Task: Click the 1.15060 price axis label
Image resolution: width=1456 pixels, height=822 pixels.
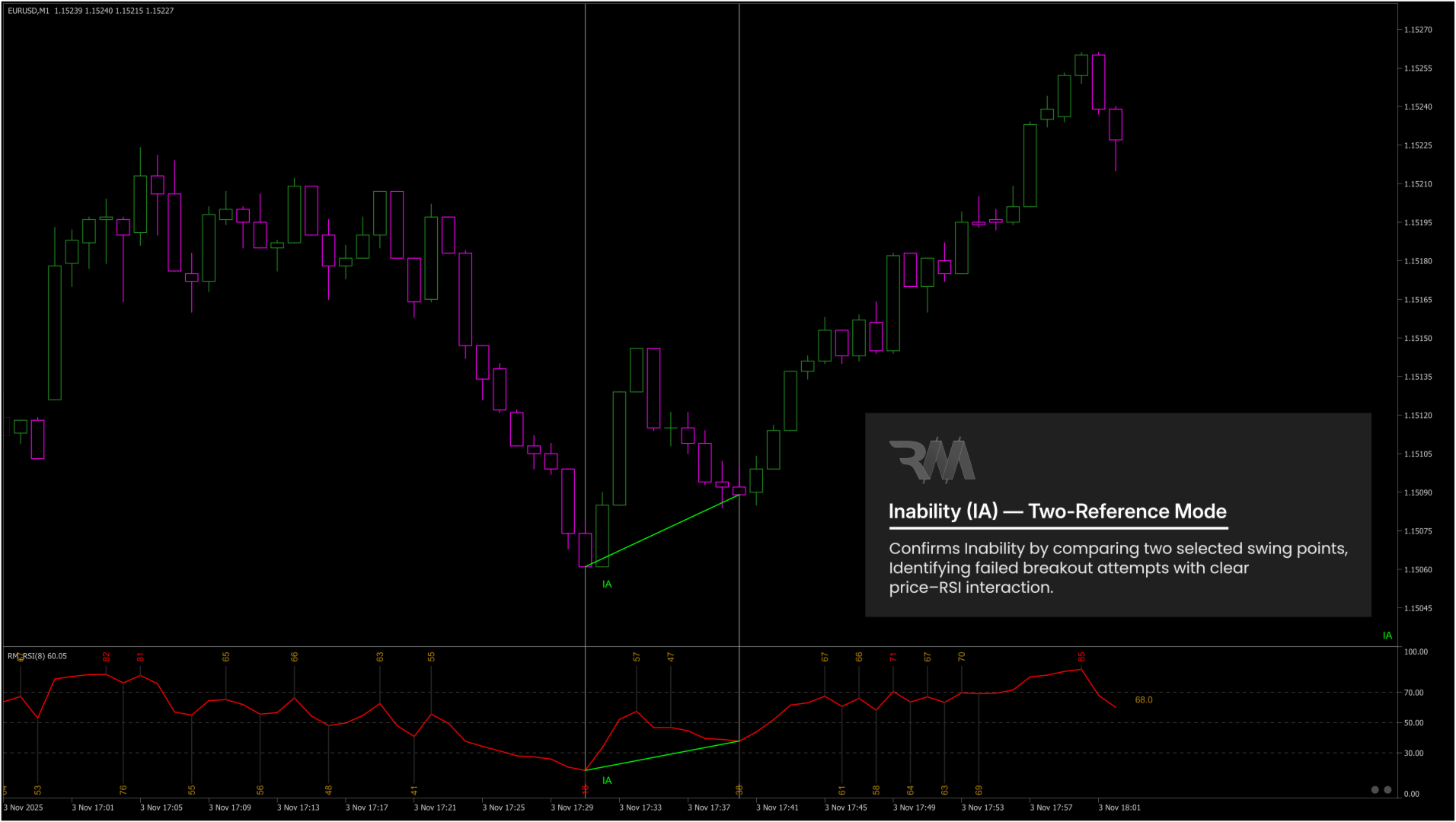Action: [1418, 569]
